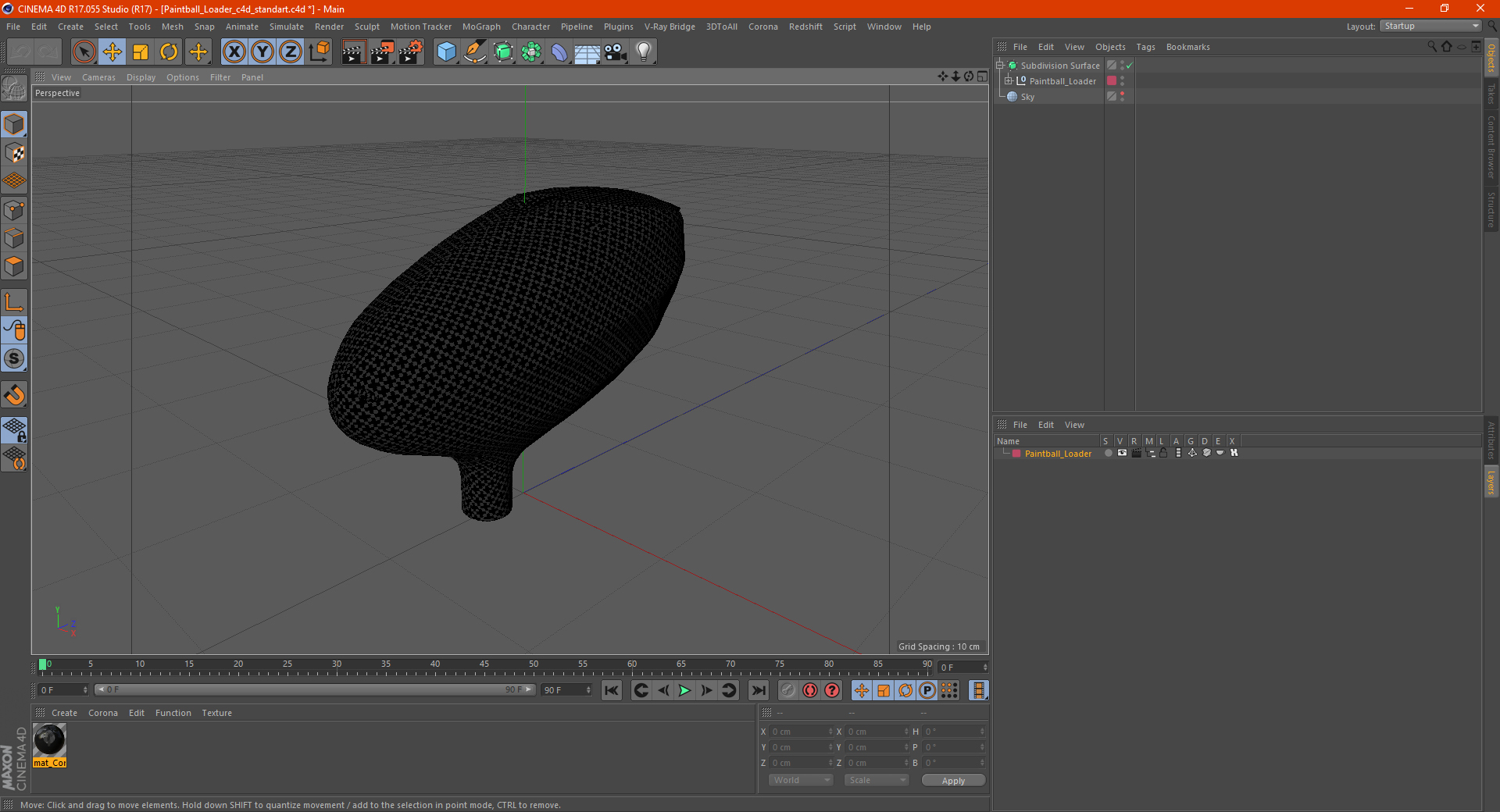This screenshot has width=1500, height=812.
Task: Click the preview range slider bar
Action: tap(314, 689)
